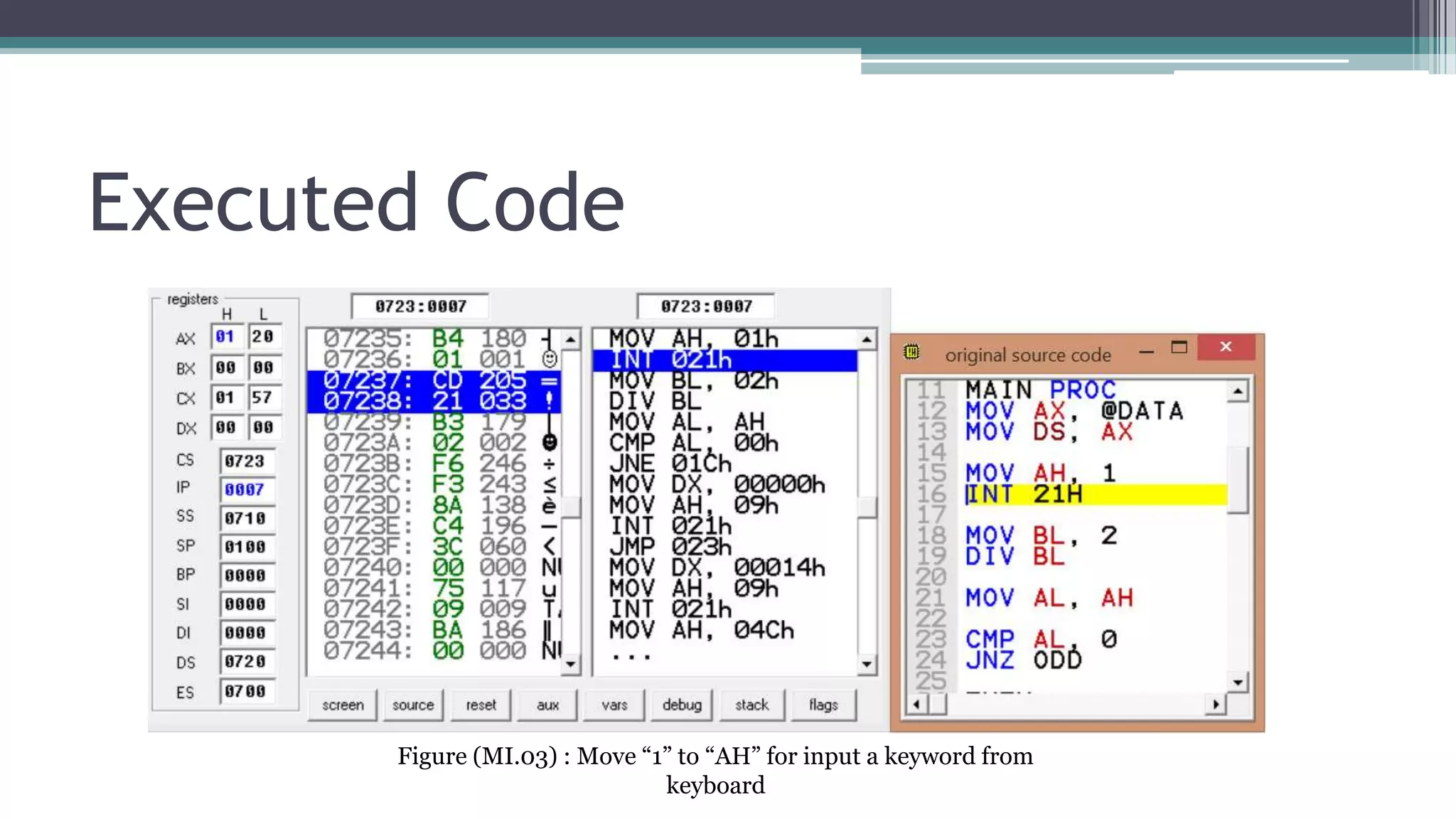The height and width of the screenshot is (819, 1456).
Task: Open the aux button
Action: [547, 705]
